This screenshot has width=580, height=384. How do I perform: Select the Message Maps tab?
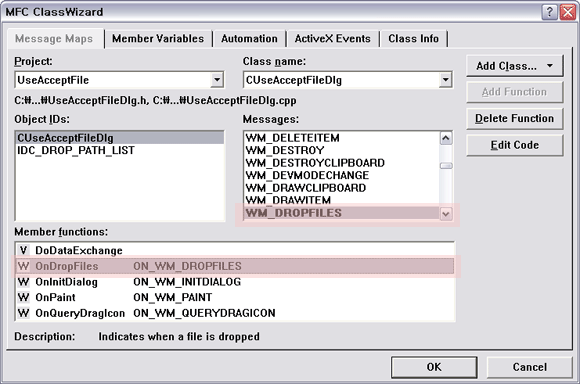coord(54,38)
